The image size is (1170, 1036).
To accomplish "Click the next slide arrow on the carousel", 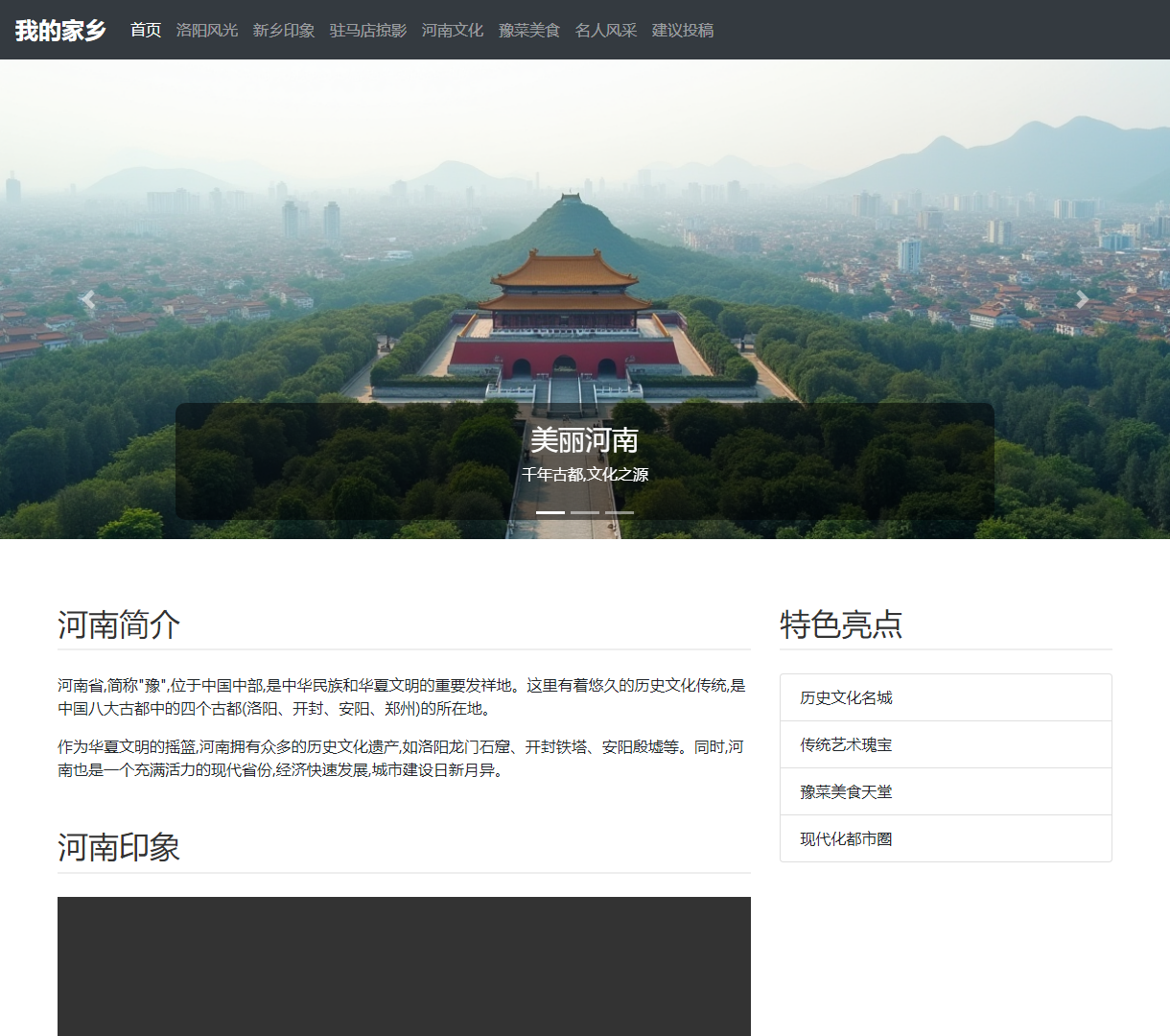I will point(1082,298).
